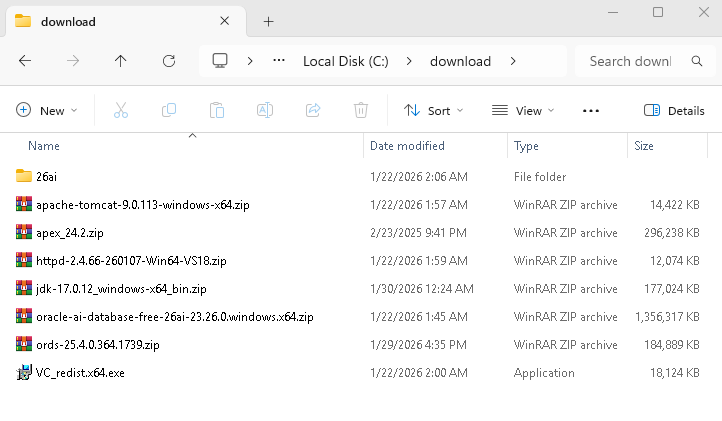Expand chevron after download breadcrumb
Viewport: 722px width, 421px height.
(x=513, y=61)
